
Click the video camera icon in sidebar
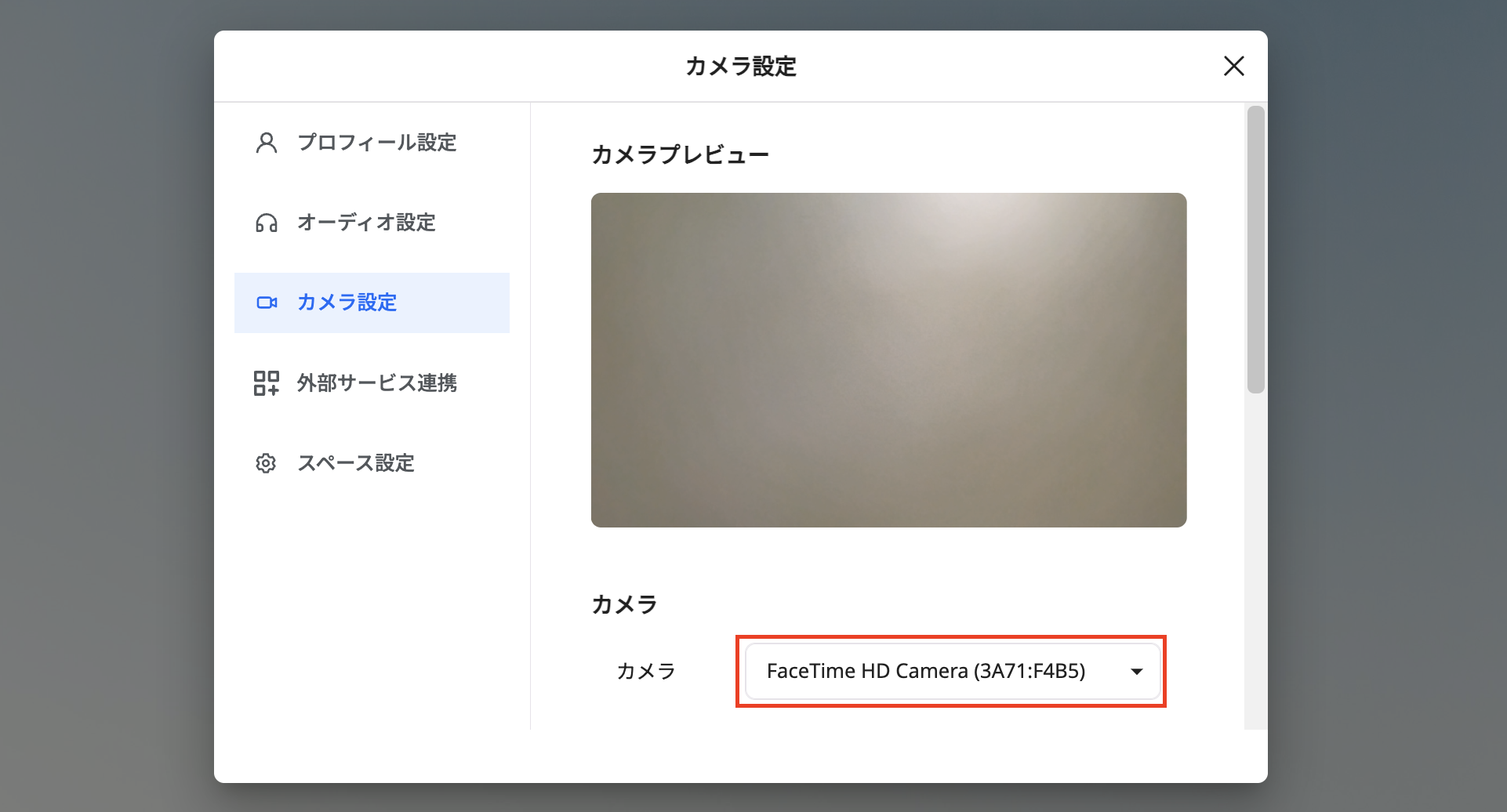coord(267,303)
